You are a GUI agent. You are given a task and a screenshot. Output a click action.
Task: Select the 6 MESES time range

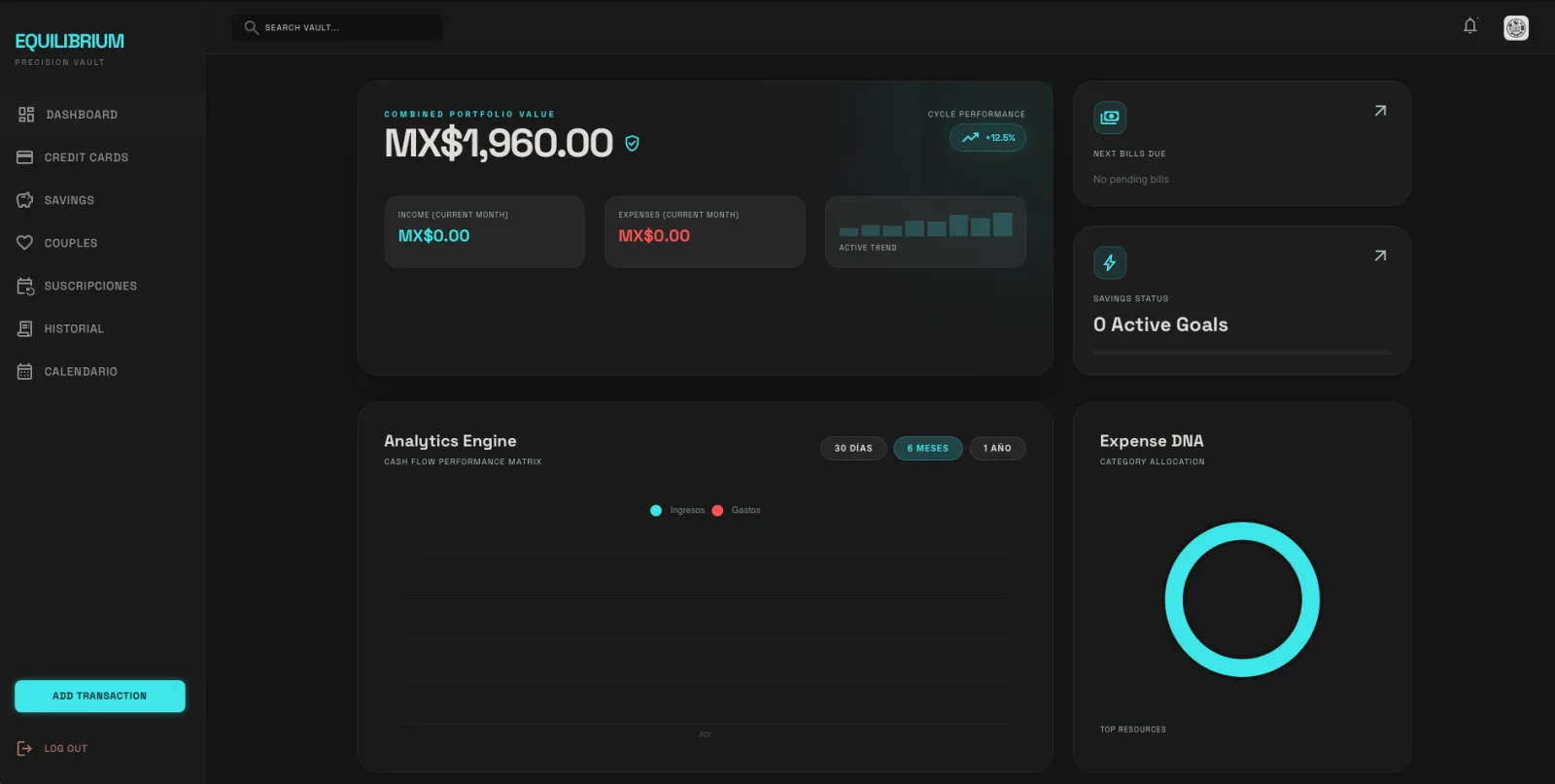(x=928, y=448)
